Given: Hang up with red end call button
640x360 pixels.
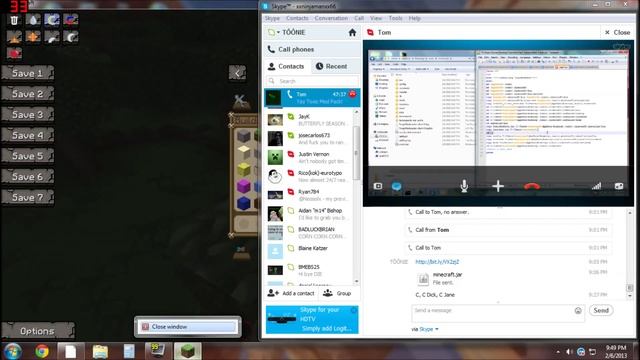Looking at the screenshot, I should tap(532, 187).
